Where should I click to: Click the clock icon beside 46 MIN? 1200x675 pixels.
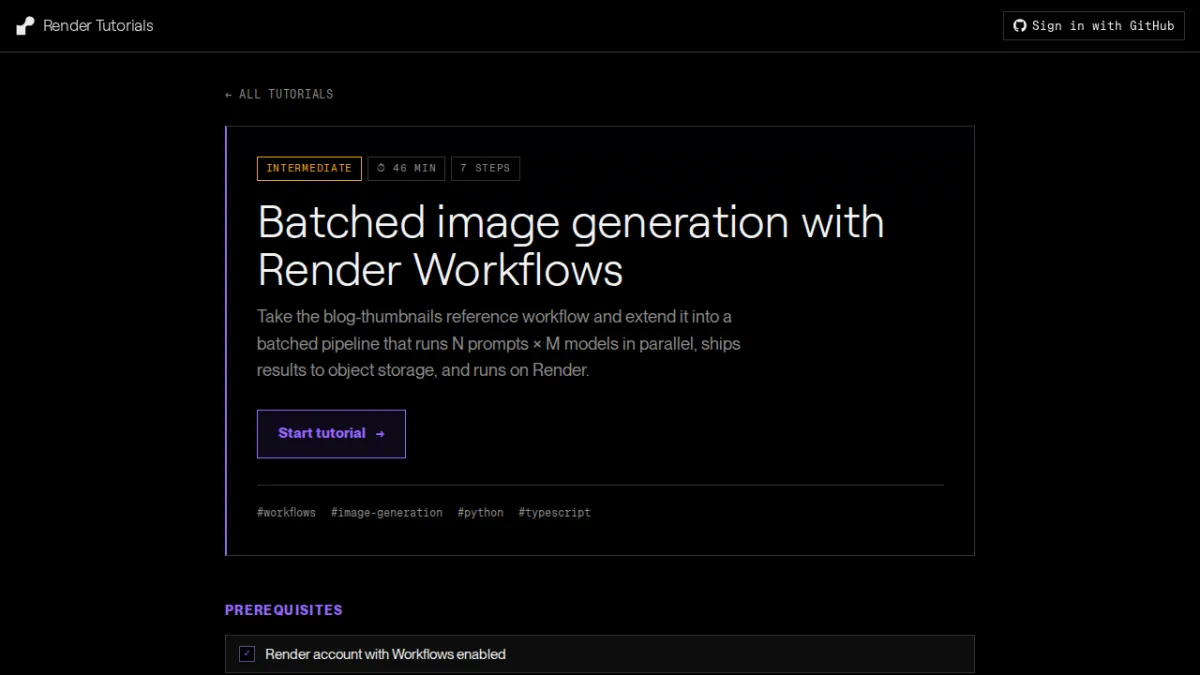point(382,168)
